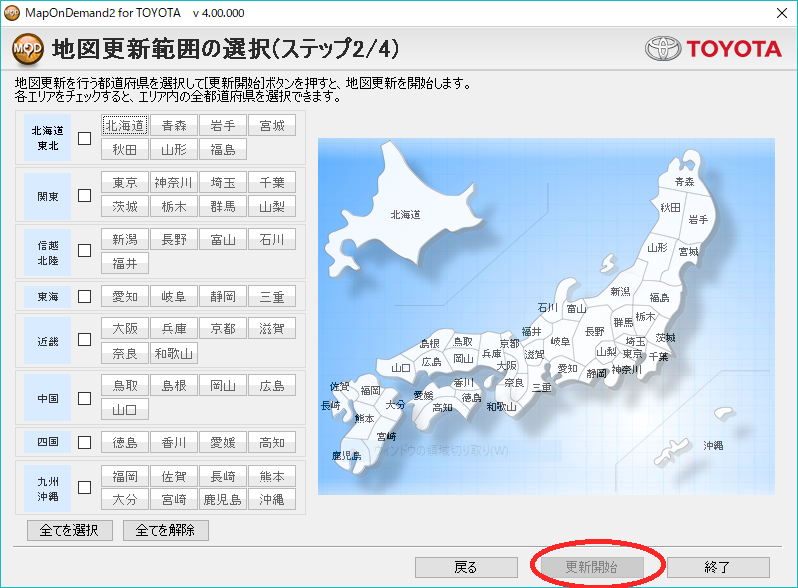Check the 信越 北陸 area checkbox

coord(84,250)
